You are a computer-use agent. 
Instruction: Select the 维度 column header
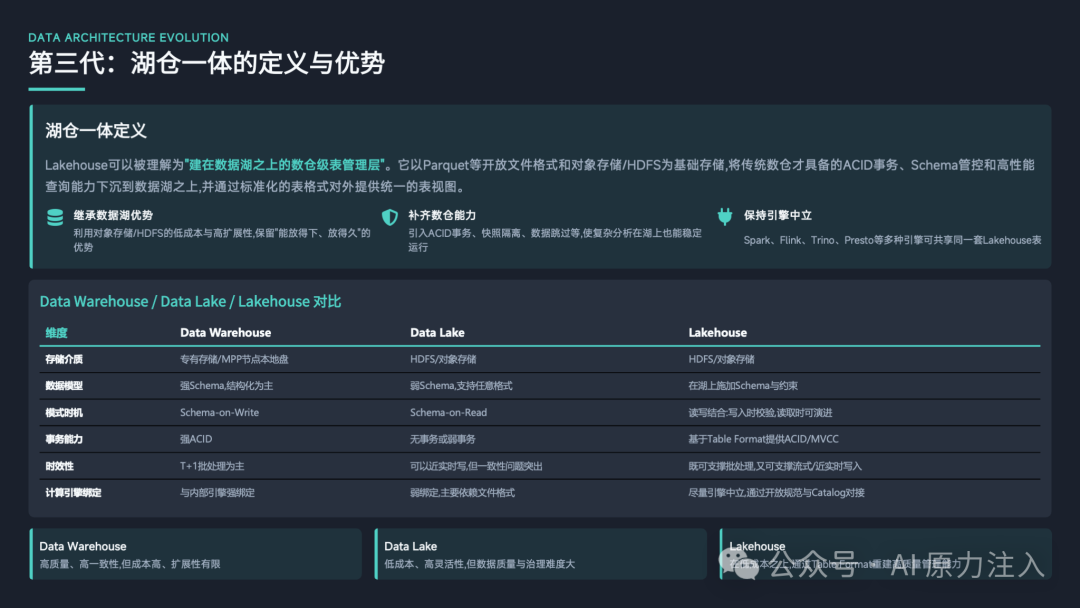pos(56,333)
